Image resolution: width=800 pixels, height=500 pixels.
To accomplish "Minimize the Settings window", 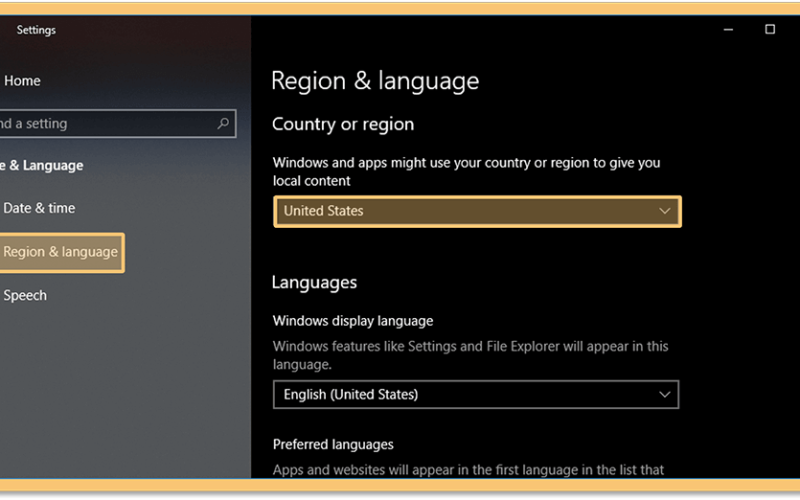I will point(728,30).
